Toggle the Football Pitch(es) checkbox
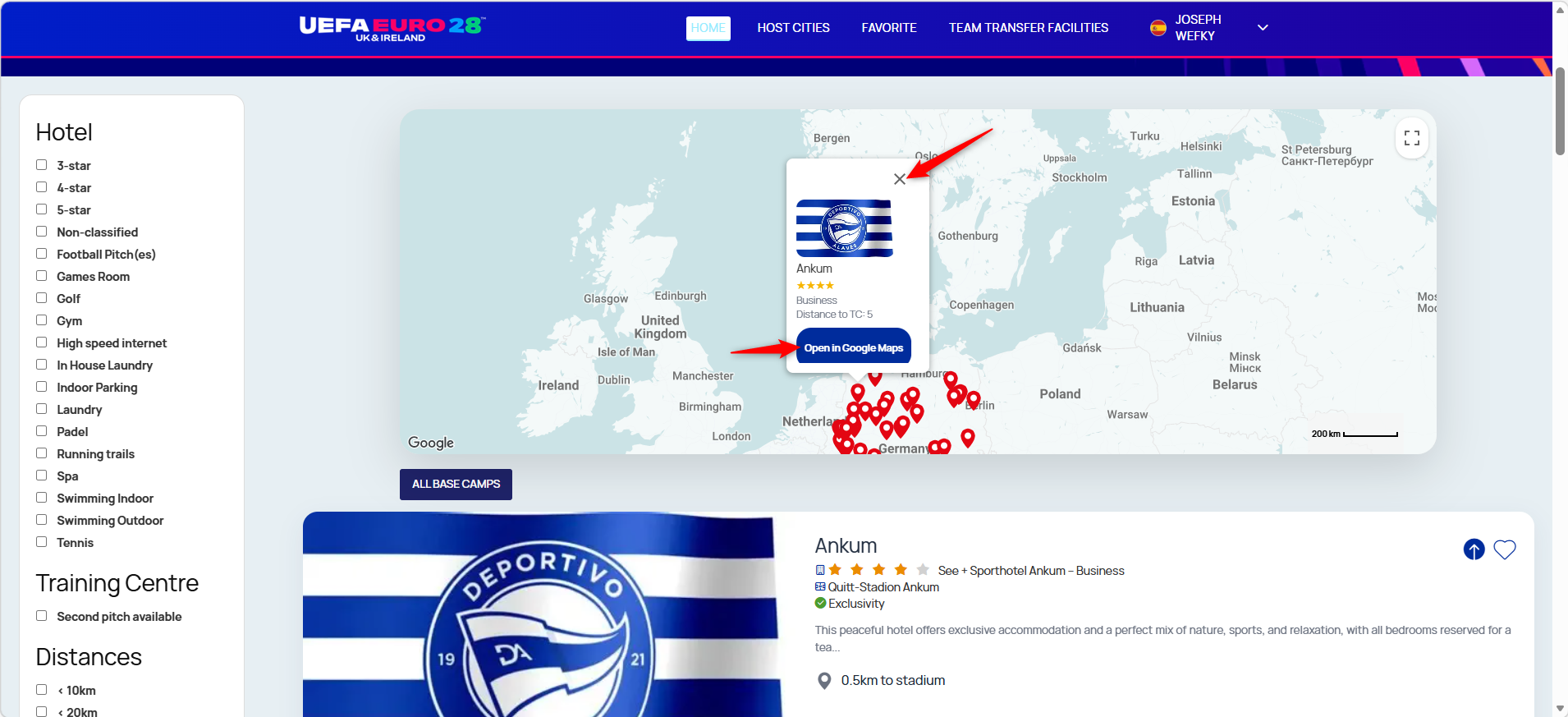The width and height of the screenshot is (1568, 717). pos(42,254)
